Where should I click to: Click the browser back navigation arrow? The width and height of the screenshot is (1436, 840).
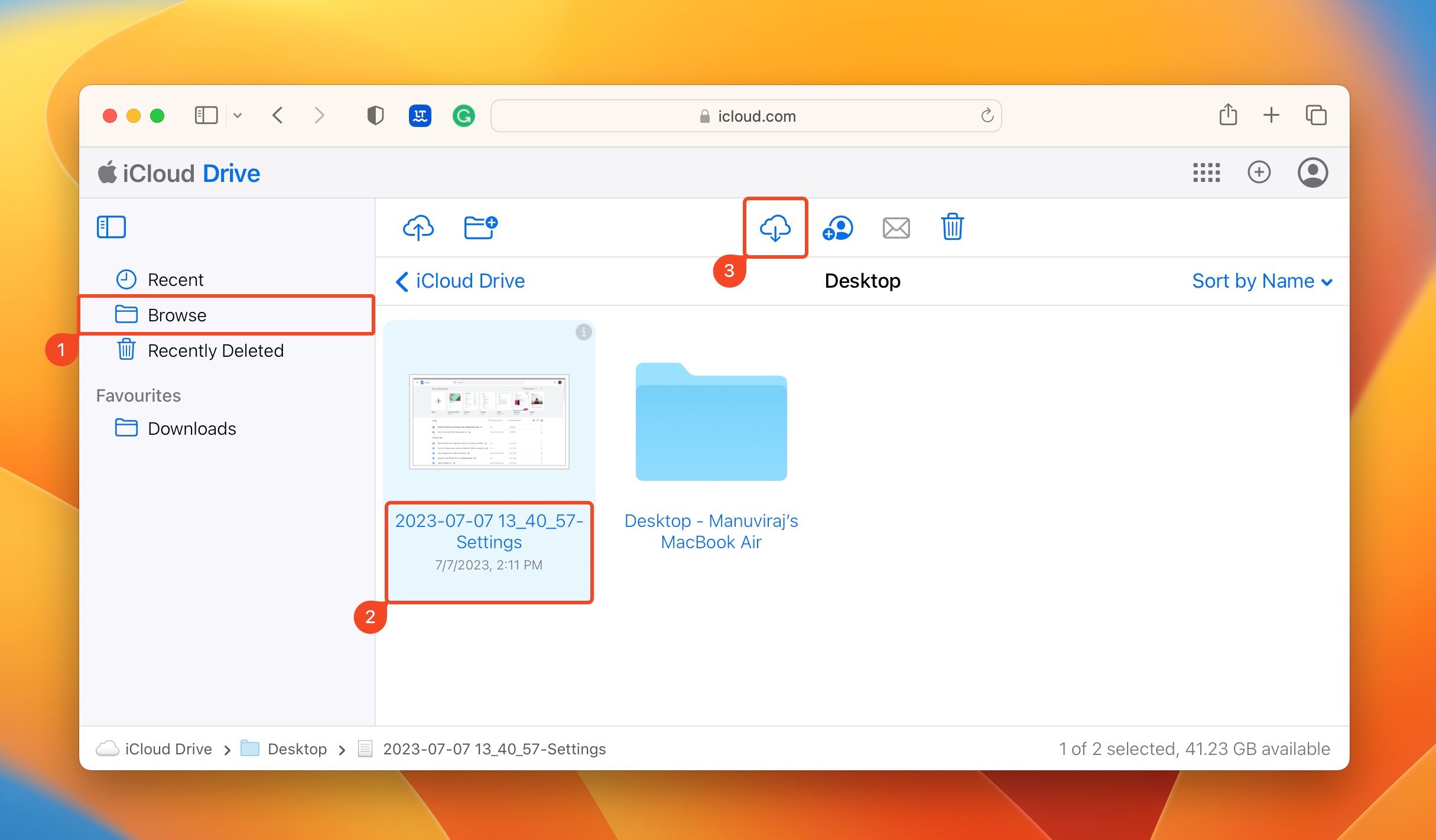tap(278, 115)
